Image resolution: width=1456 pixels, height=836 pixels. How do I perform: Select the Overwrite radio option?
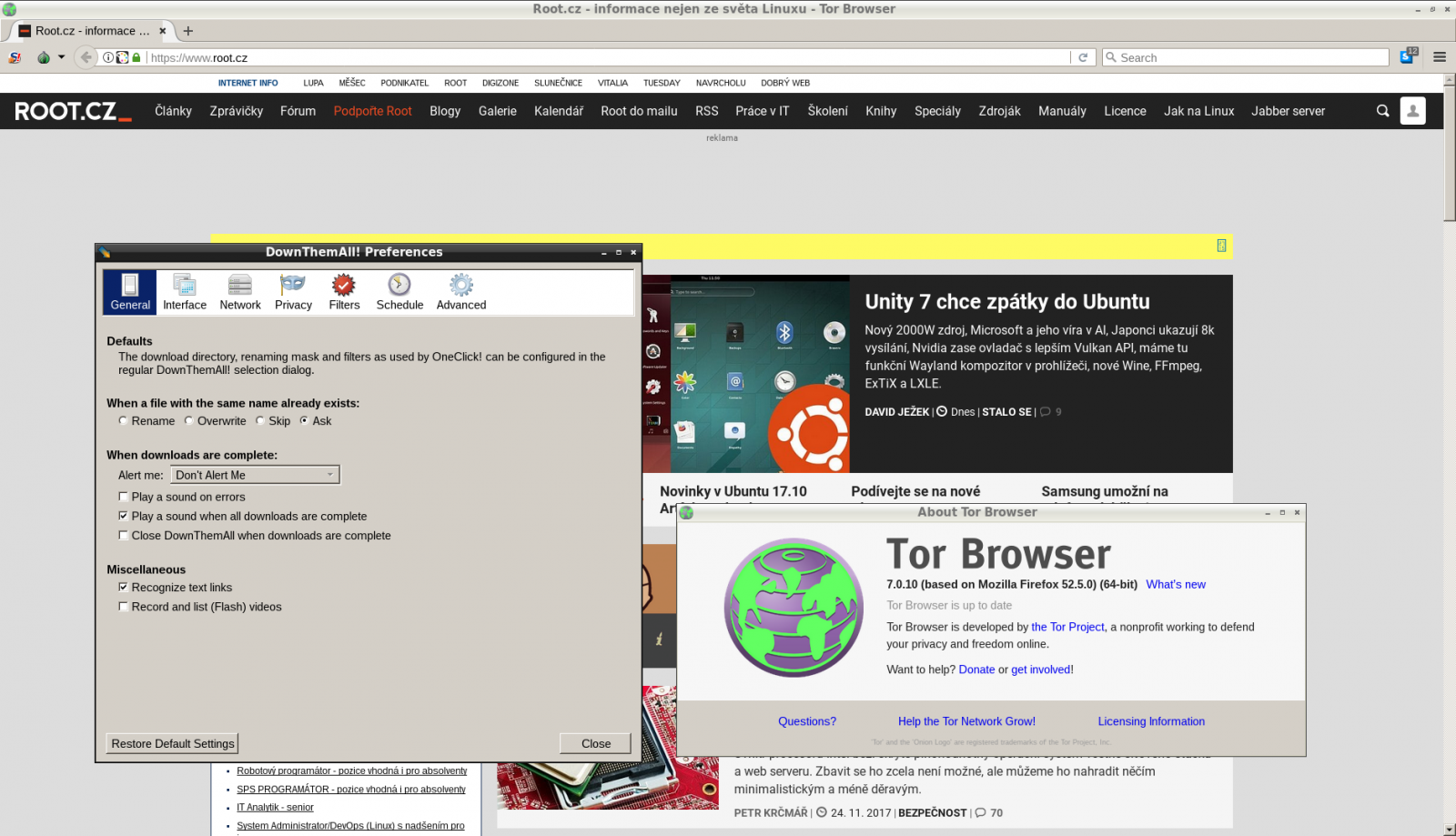[x=188, y=421]
